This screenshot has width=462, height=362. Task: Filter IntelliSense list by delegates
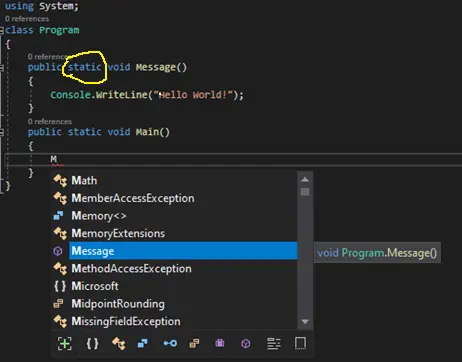[220, 343]
